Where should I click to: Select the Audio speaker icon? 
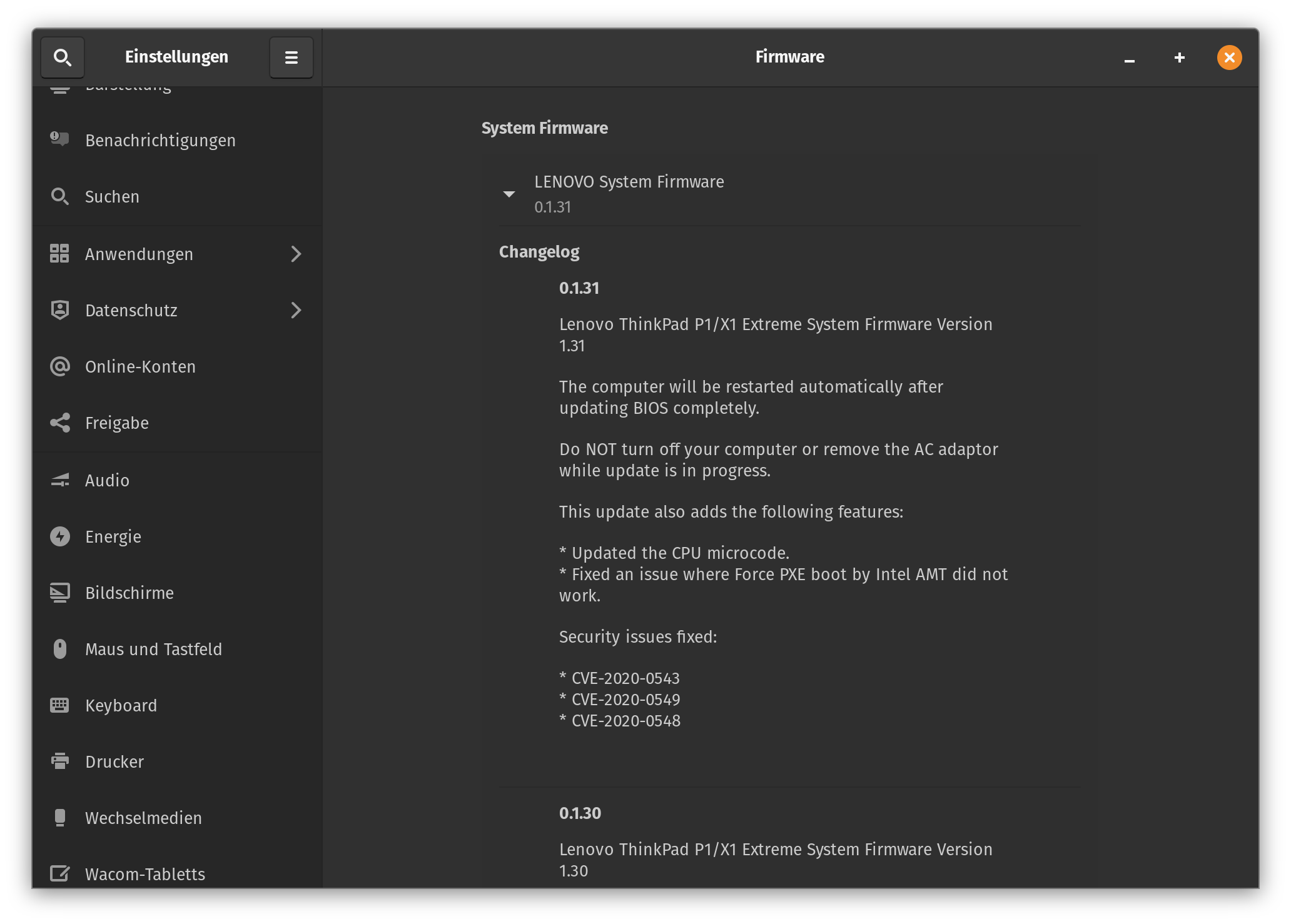(x=60, y=480)
